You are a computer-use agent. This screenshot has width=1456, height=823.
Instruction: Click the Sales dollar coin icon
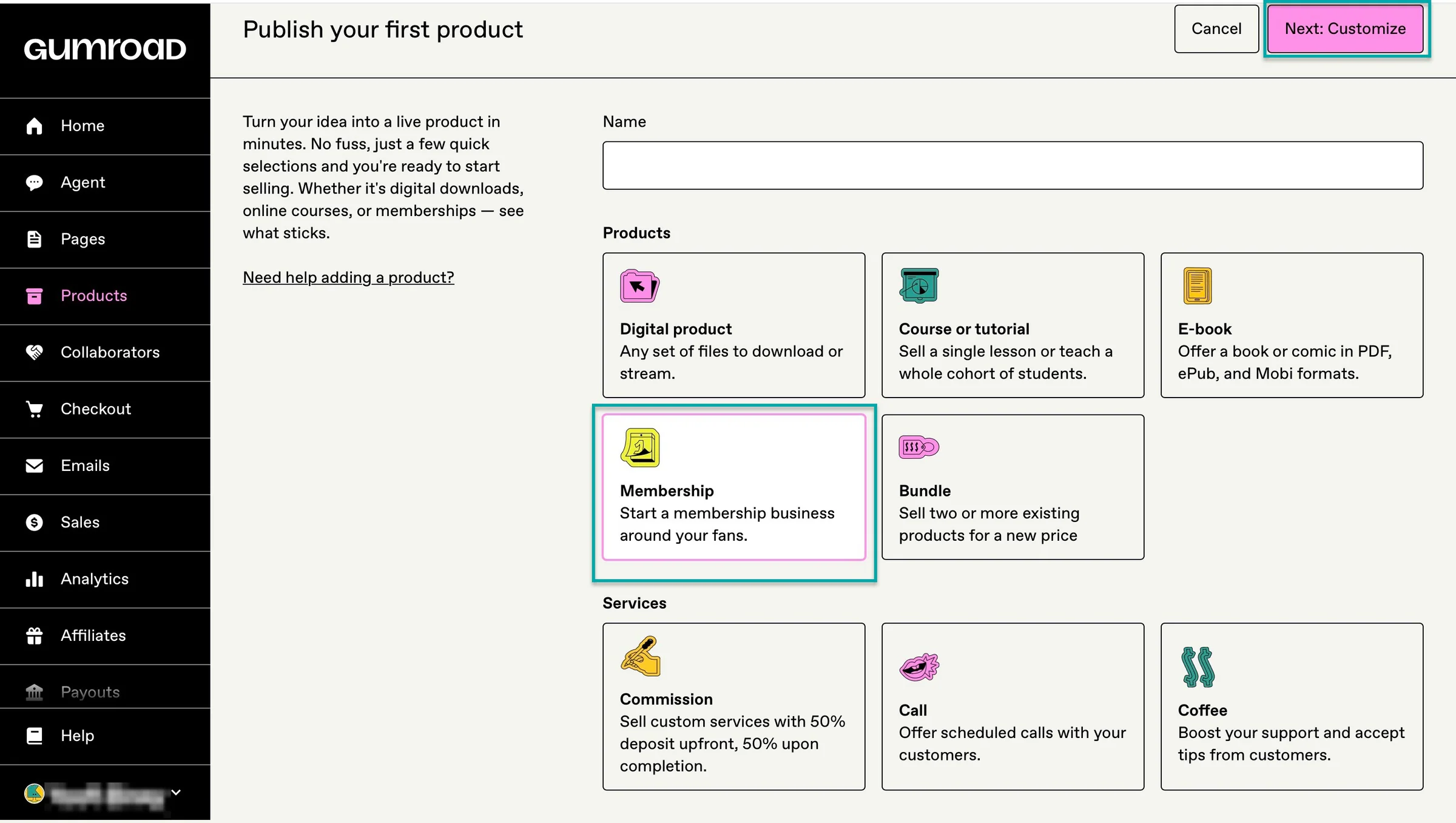click(x=35, y=522)
